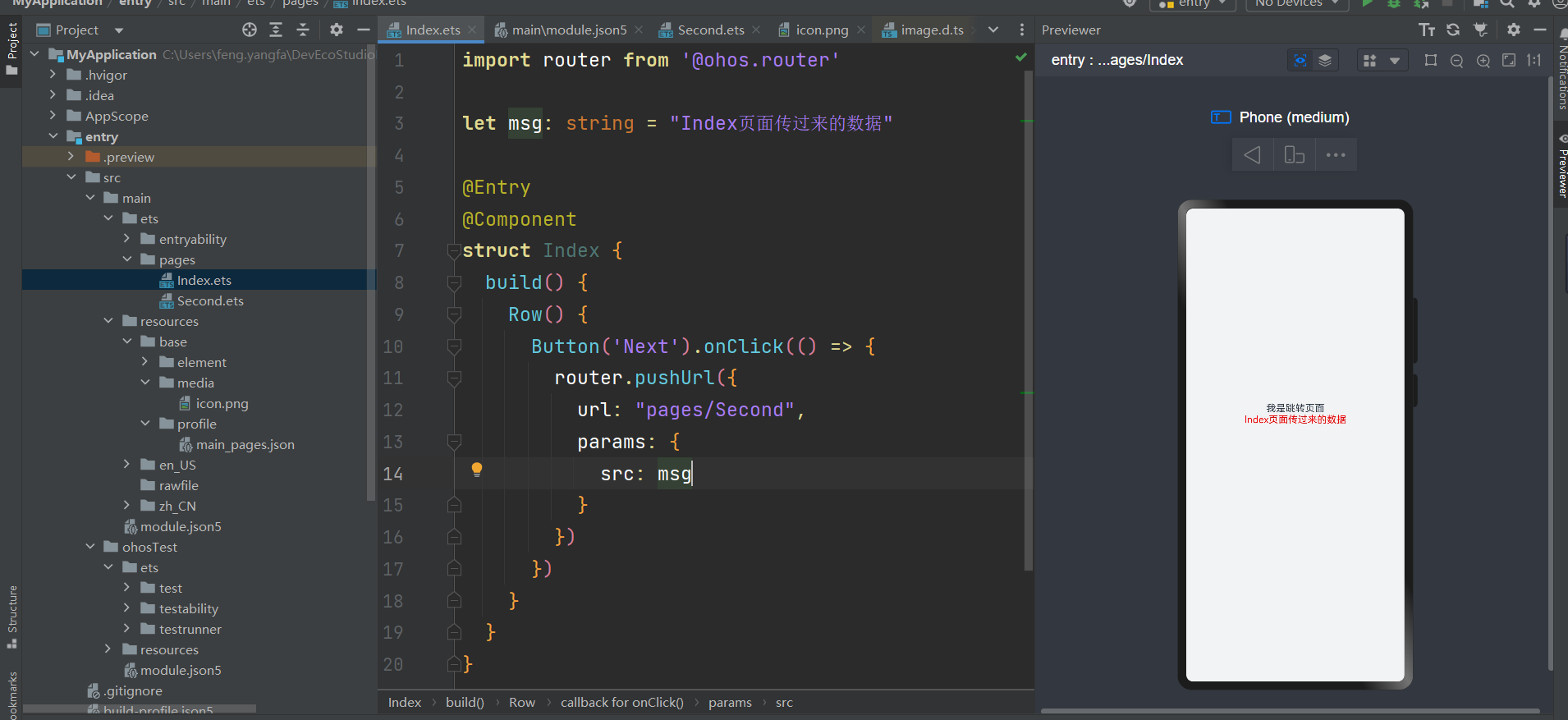Refresh the Previewer with reload icon
The image size is (1568, 720).
tap(1453, 30)
